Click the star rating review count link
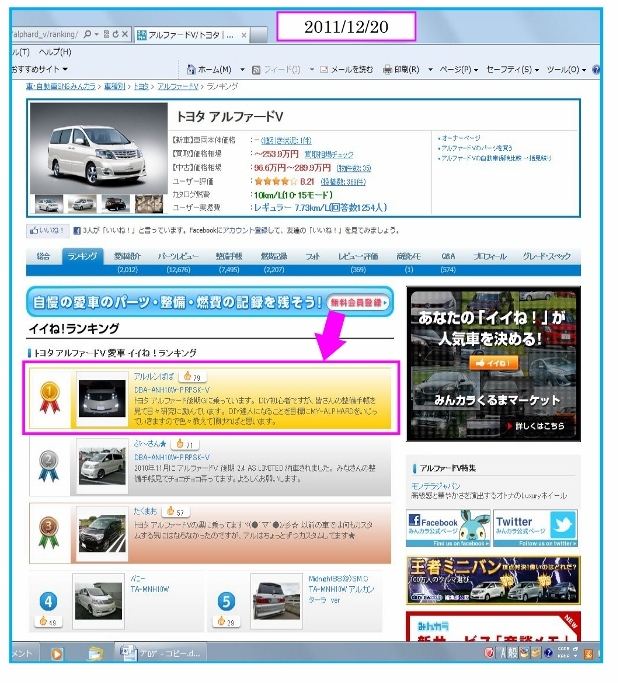Viewport: 618px width, 684px height. click(343, 181)
